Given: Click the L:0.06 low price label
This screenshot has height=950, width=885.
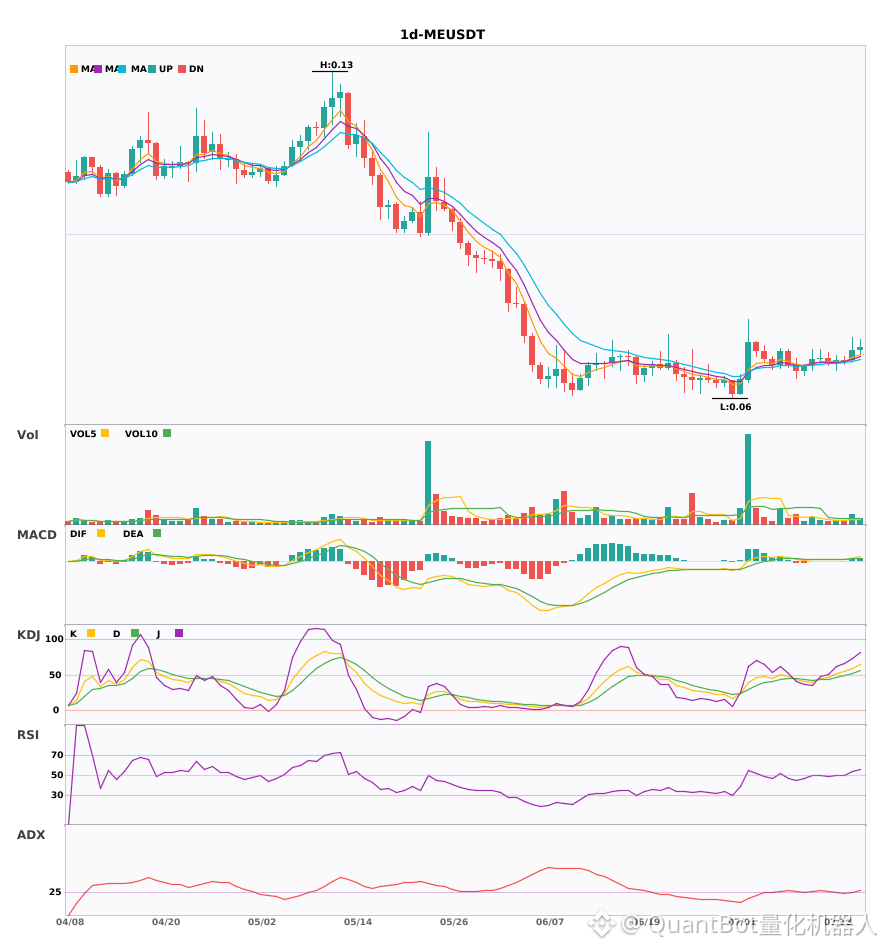Looking at the screenshot, I should click(x=735, y=407).
